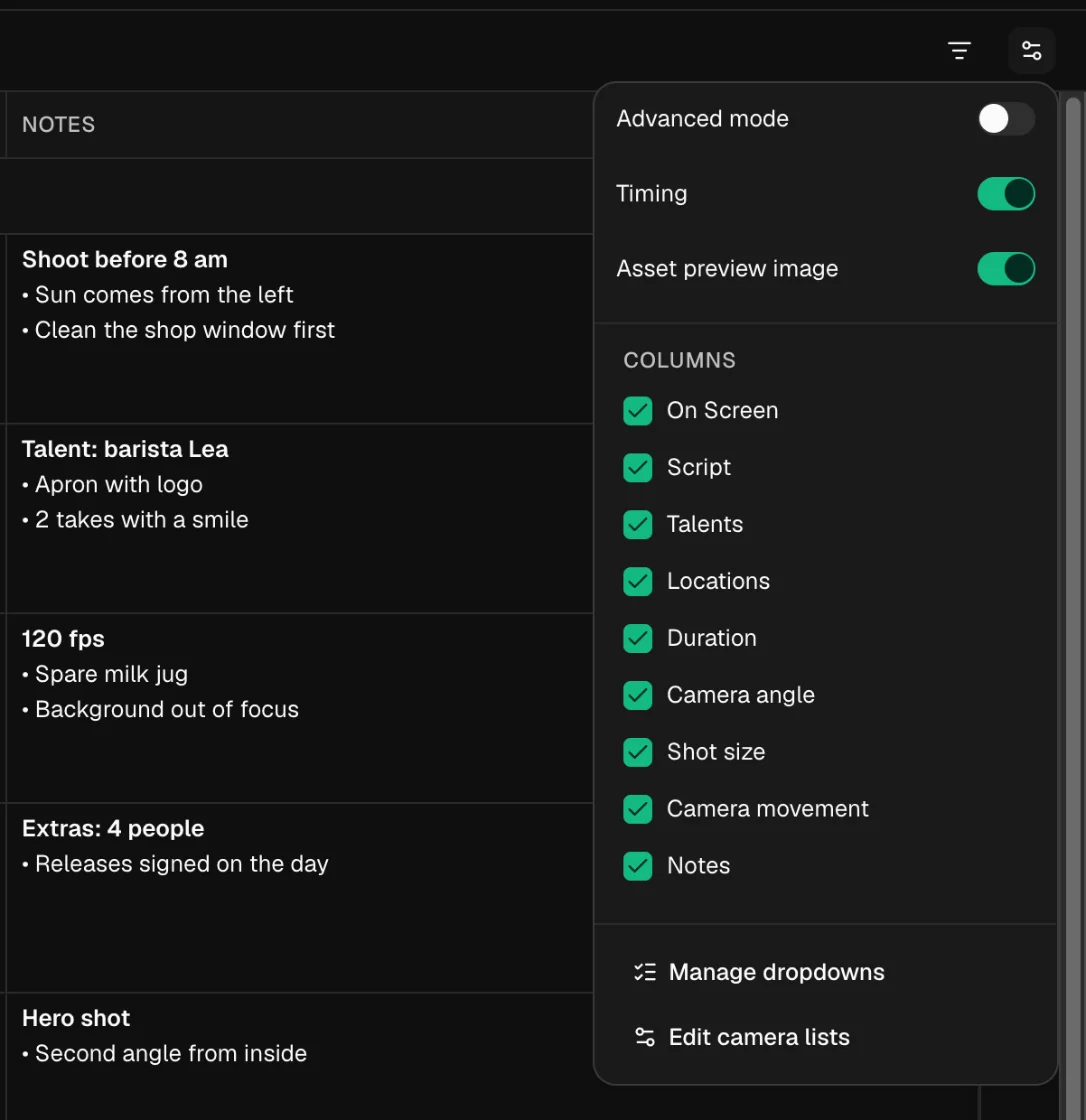Viewport: 1086px width, 1120px height.
Task: Click the Timing label text
Action: coord(652,194)
